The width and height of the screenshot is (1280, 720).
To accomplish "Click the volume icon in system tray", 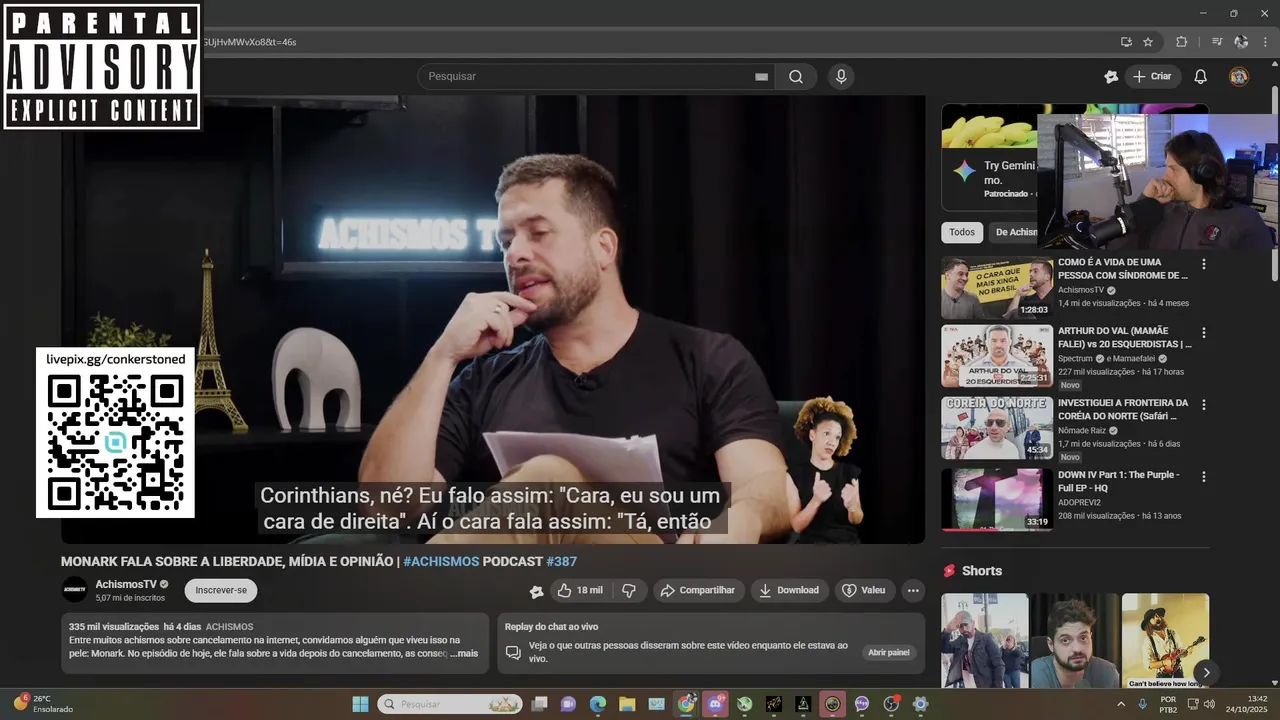I will coord(1210,704).
